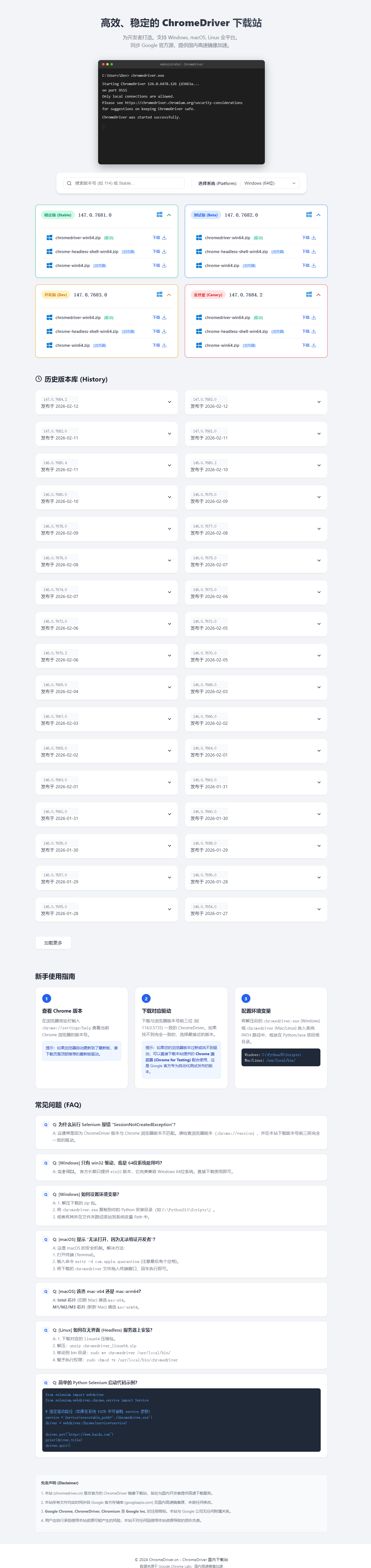Open the Platform dropdown showing Windows (64位)
Image resolution: width=371 pixels, height=1568 pixels.
pyautogui.click(x=270, y=183)
